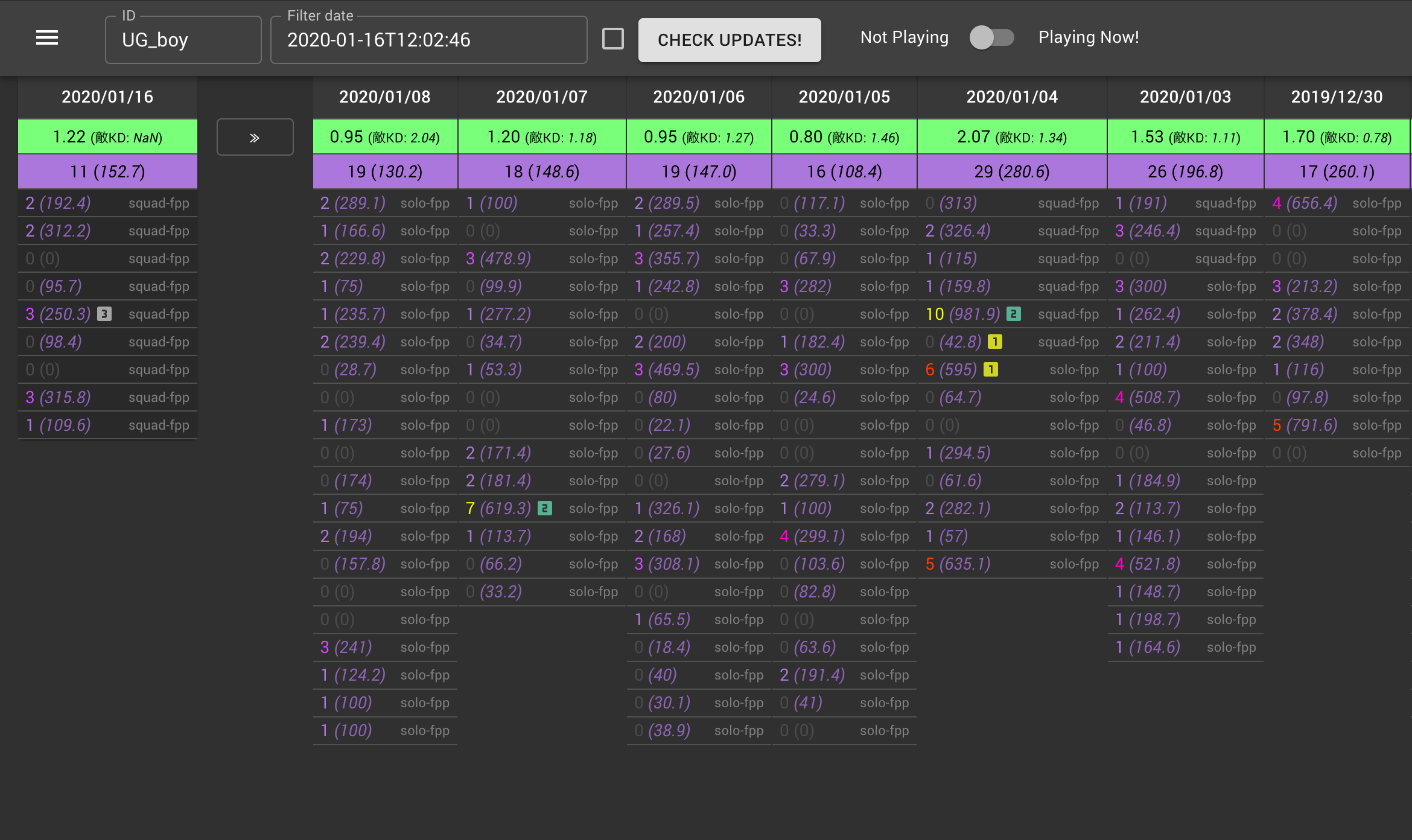Click the yellow rank 1 badge beside 6 (595)

point(990,369)
